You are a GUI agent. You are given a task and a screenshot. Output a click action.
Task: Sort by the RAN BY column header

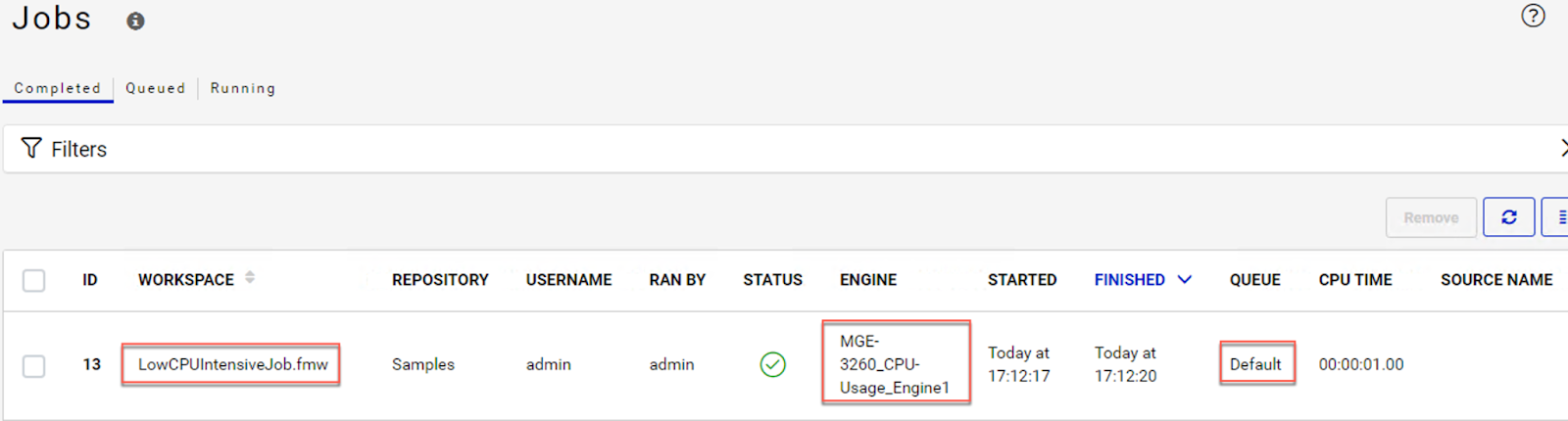(x=677, y=280)
